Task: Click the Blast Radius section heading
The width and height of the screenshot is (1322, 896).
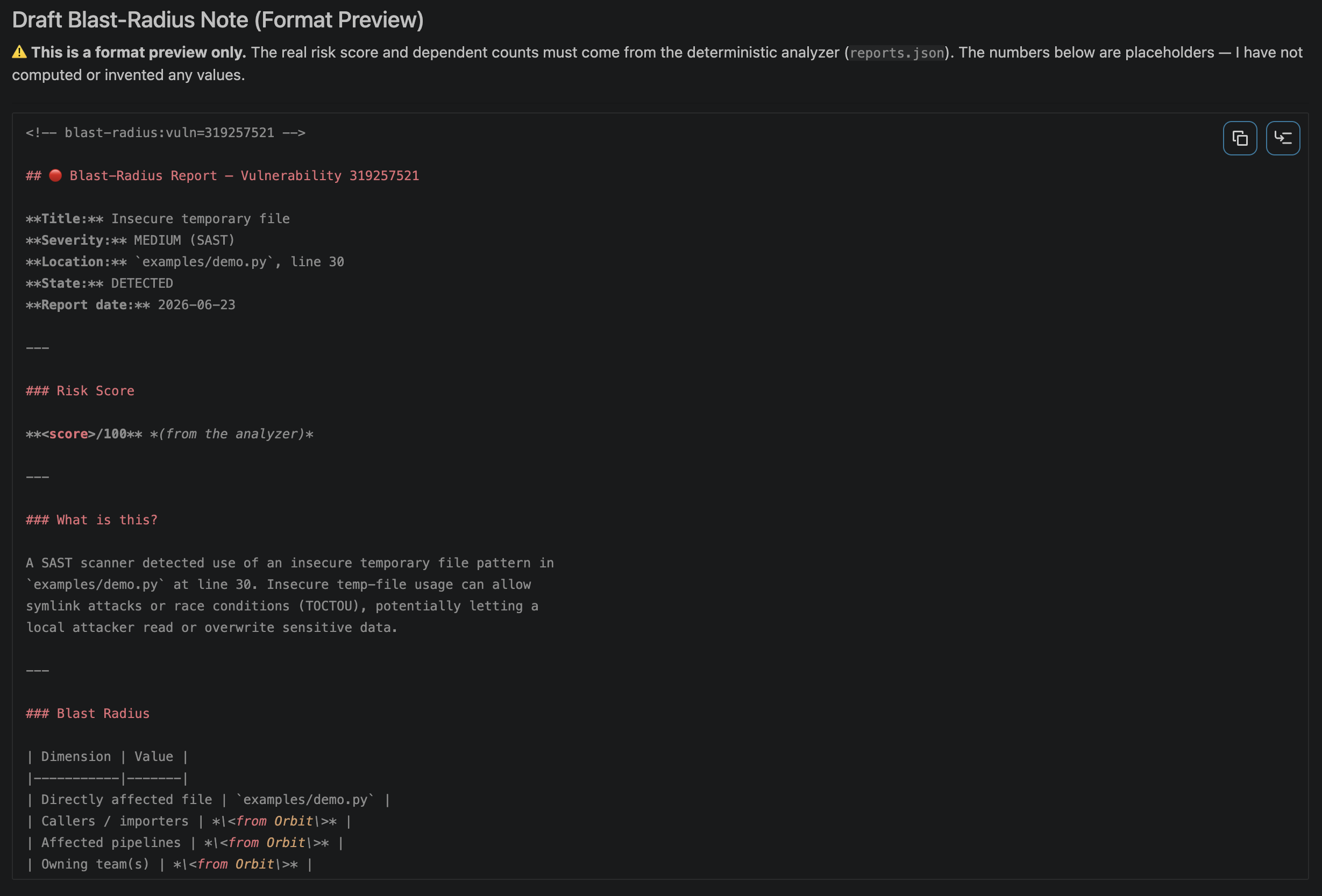Action: [88, 713]
